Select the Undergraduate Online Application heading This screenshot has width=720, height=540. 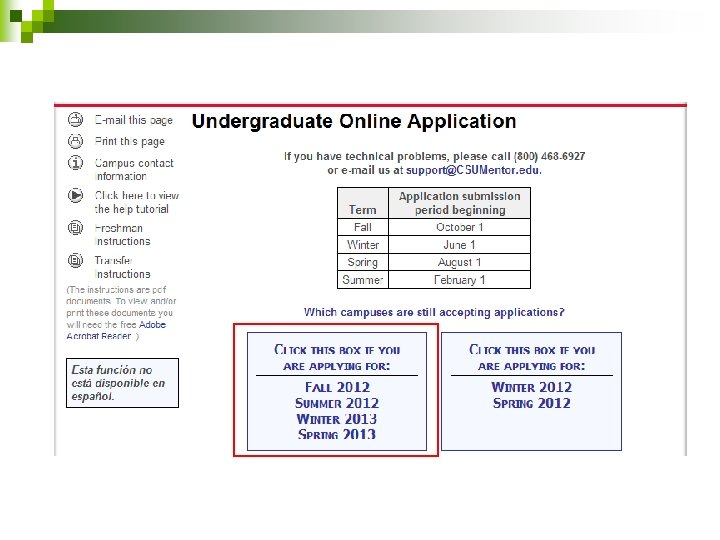(354, 122)
